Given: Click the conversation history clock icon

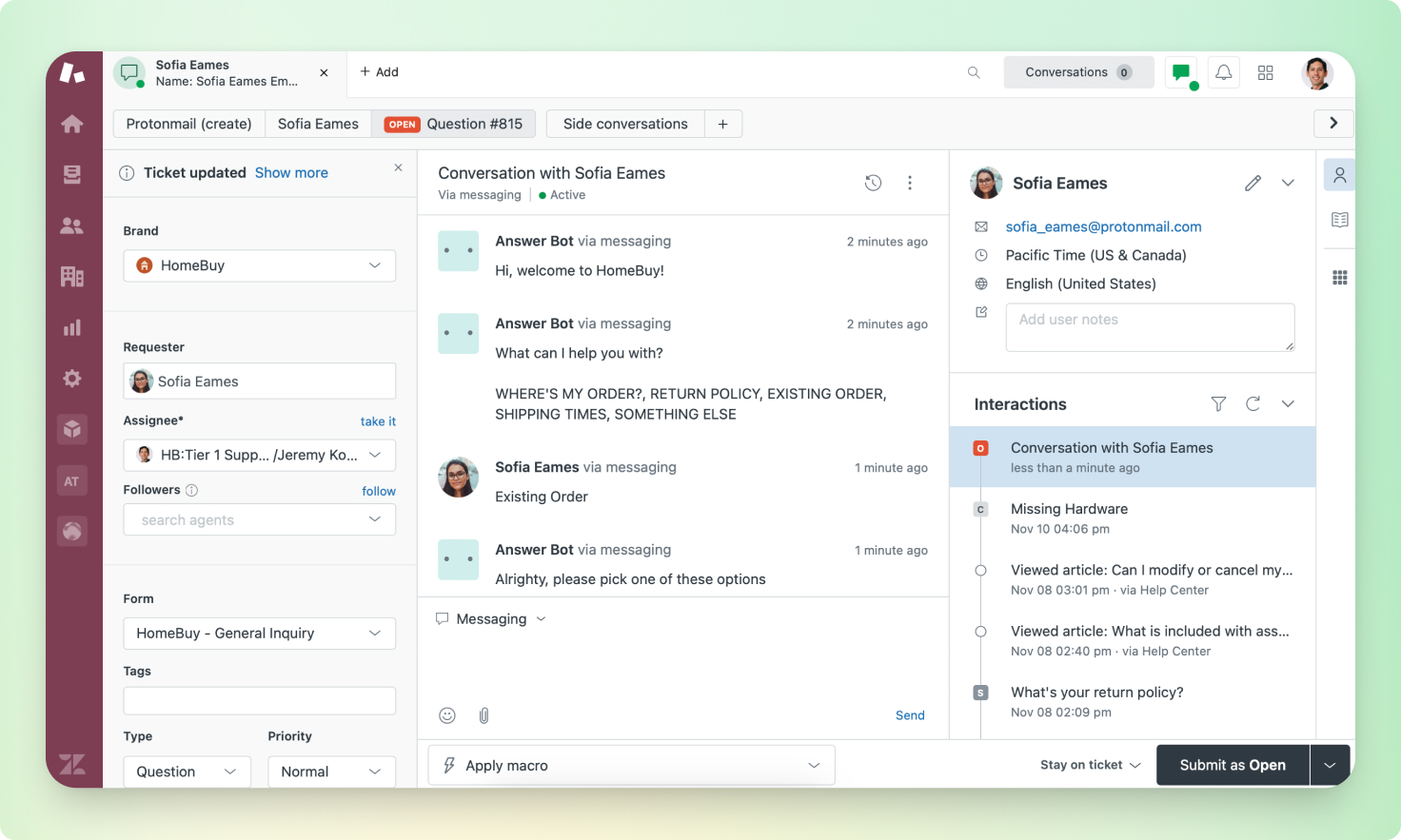Looking at the screenshot, I should pyautogui.click(x=873, y=183).
